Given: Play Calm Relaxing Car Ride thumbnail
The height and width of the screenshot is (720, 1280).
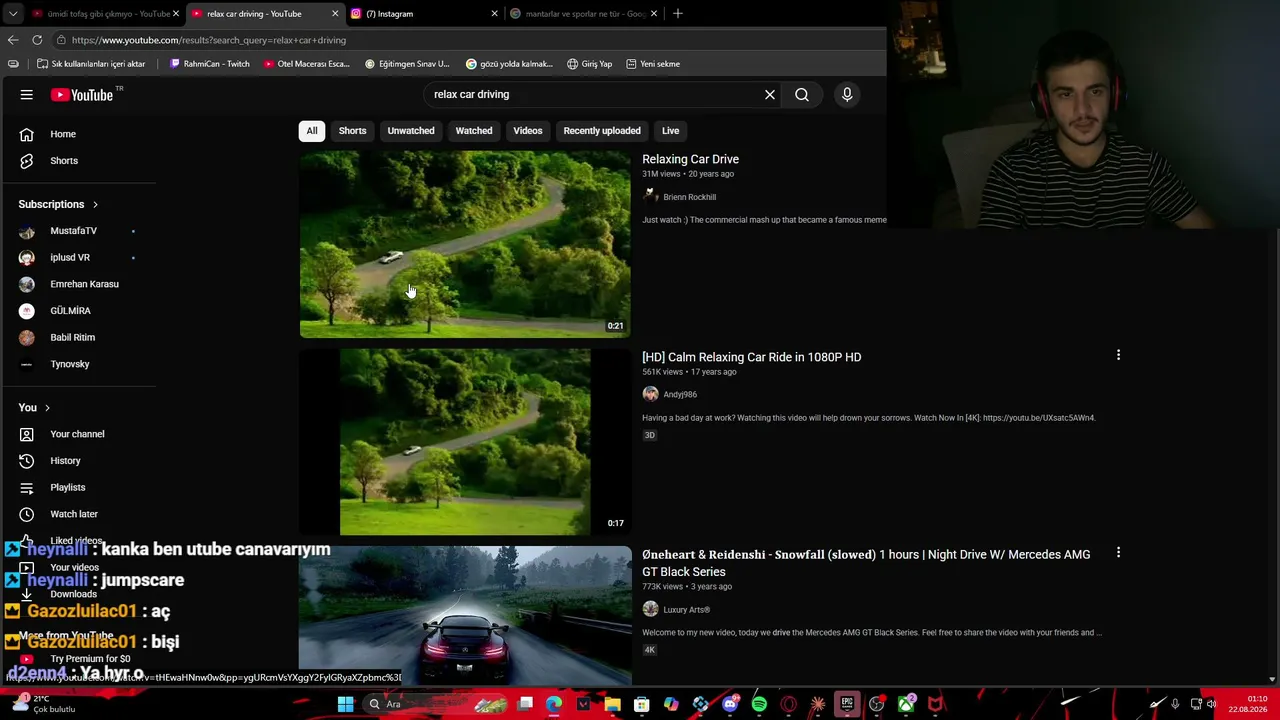Looking at the screenshot, I should (465, 442).
